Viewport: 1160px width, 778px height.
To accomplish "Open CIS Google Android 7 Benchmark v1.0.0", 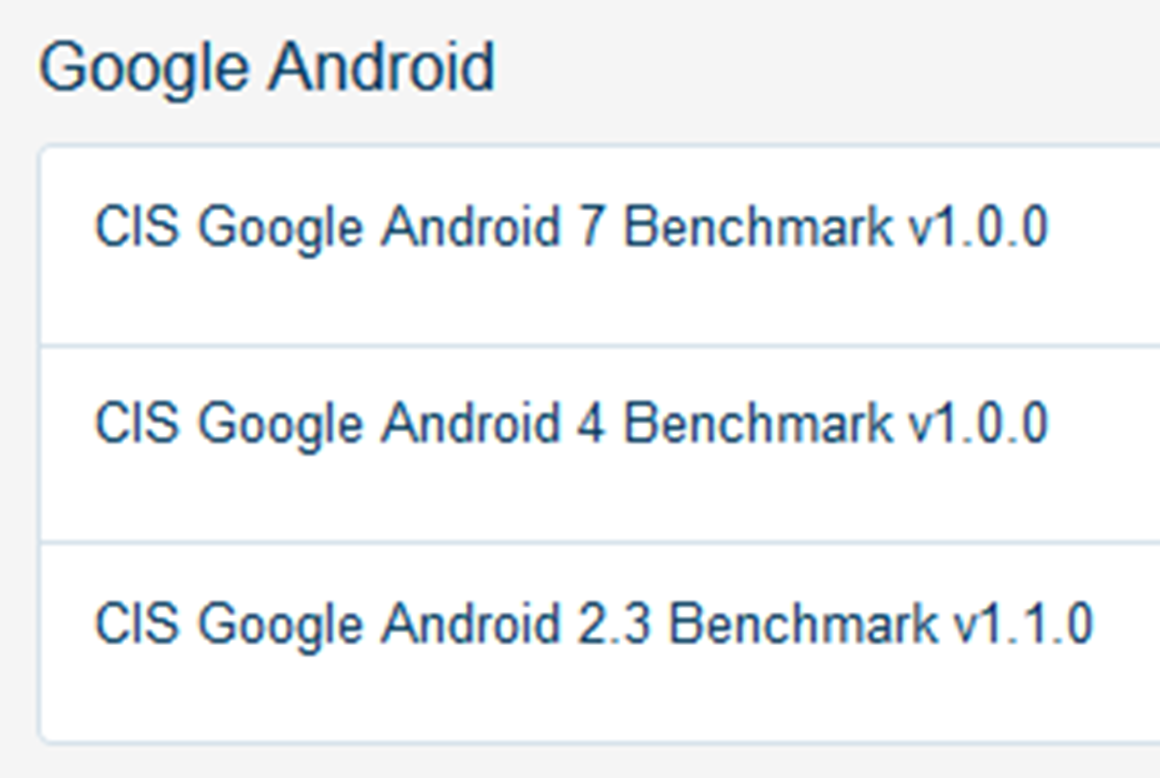I will tap(571, 227).
